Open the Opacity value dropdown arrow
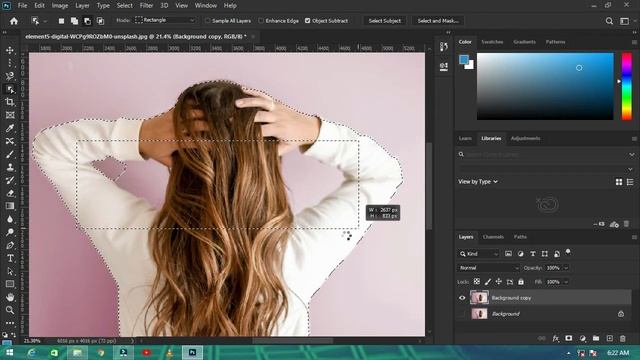Screen dimensions: 640x360 (566, 268)
